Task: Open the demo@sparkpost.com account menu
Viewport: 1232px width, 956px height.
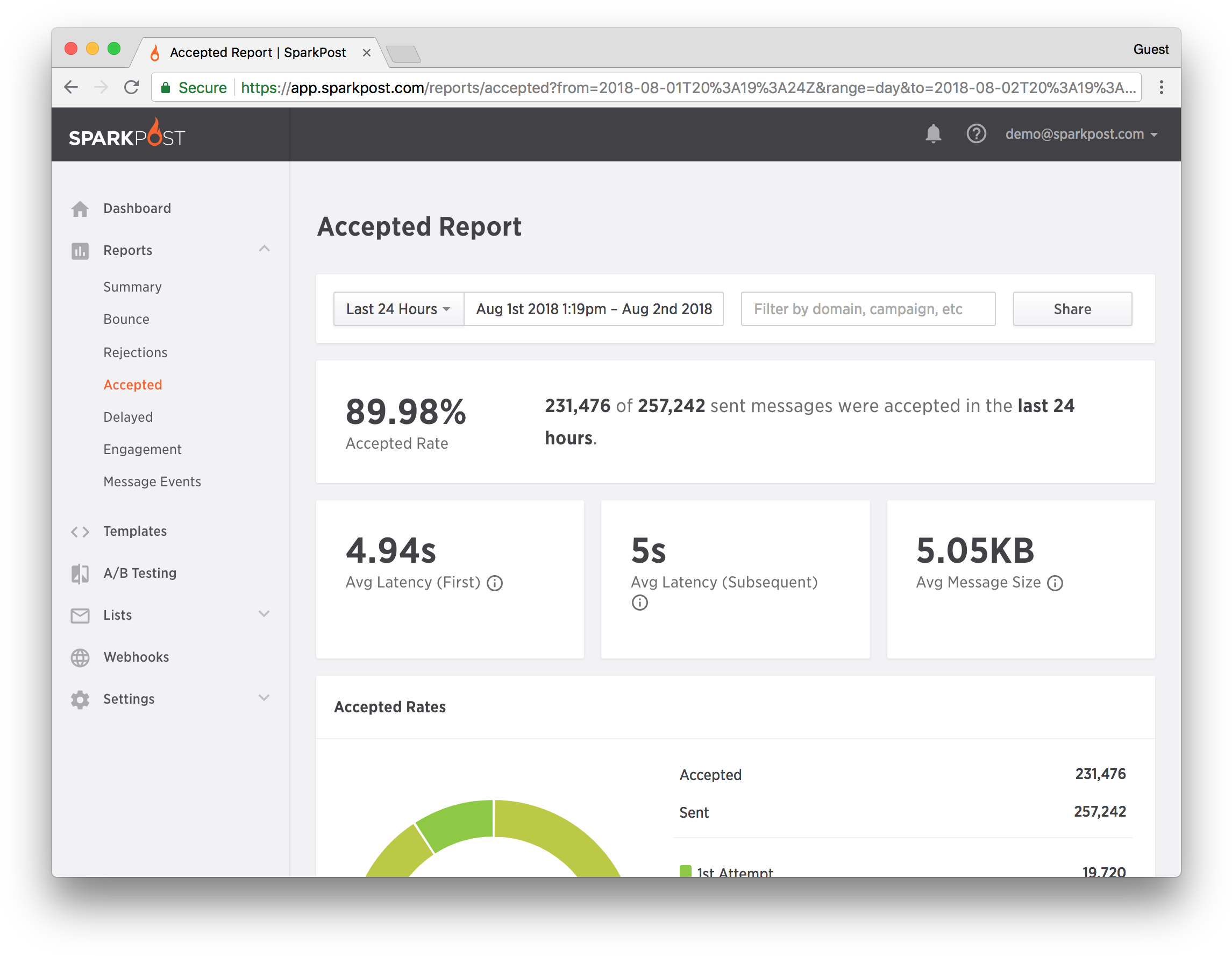Action: pos(1081,134)
